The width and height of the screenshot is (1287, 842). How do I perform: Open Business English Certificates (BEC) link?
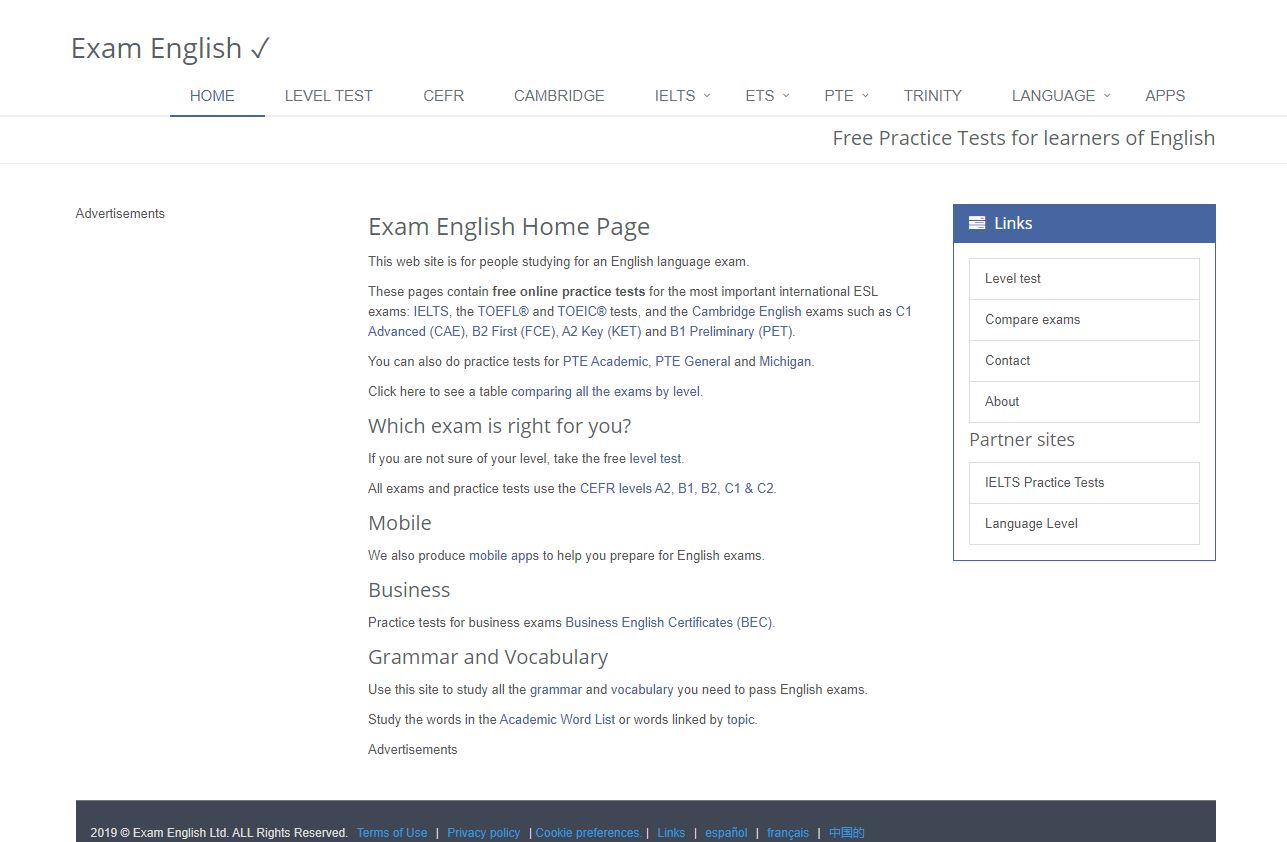coord(669,622)
